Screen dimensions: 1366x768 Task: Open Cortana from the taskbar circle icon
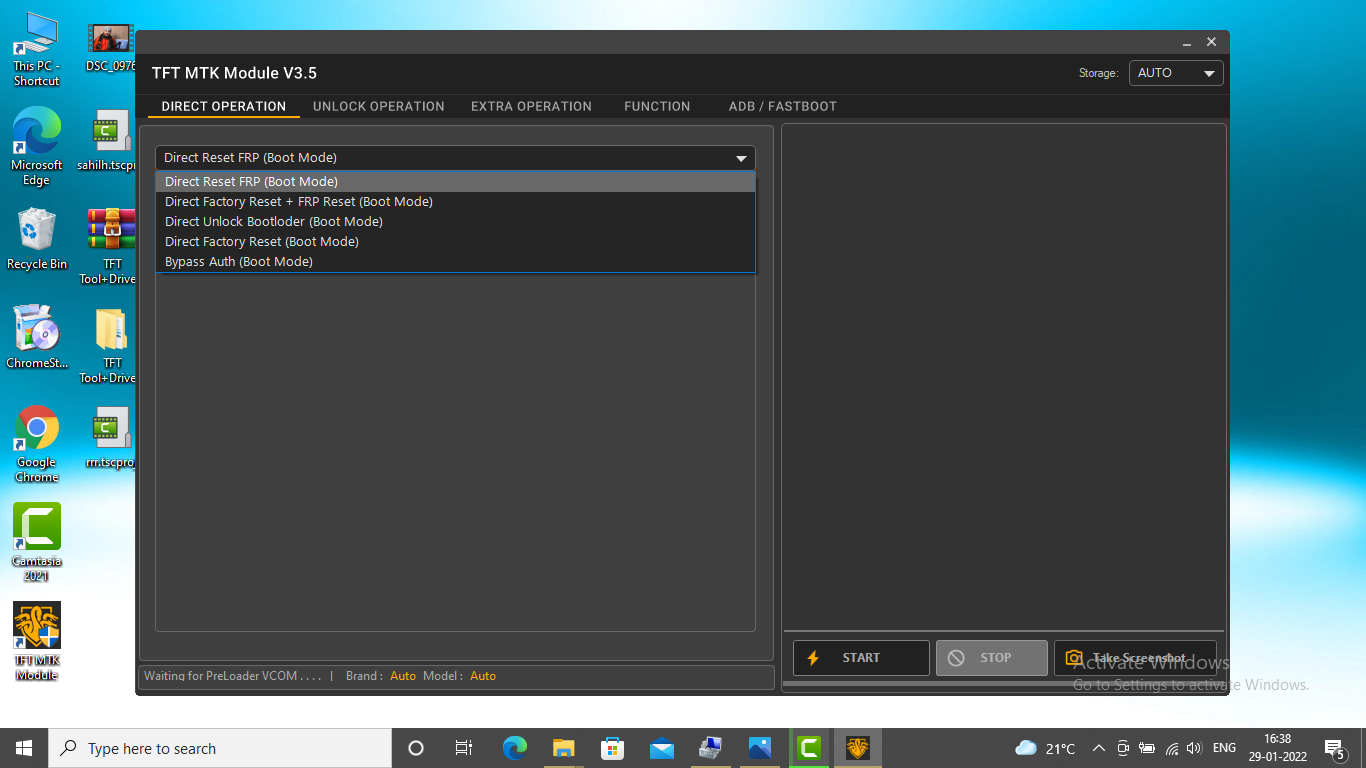click(416, 748)
